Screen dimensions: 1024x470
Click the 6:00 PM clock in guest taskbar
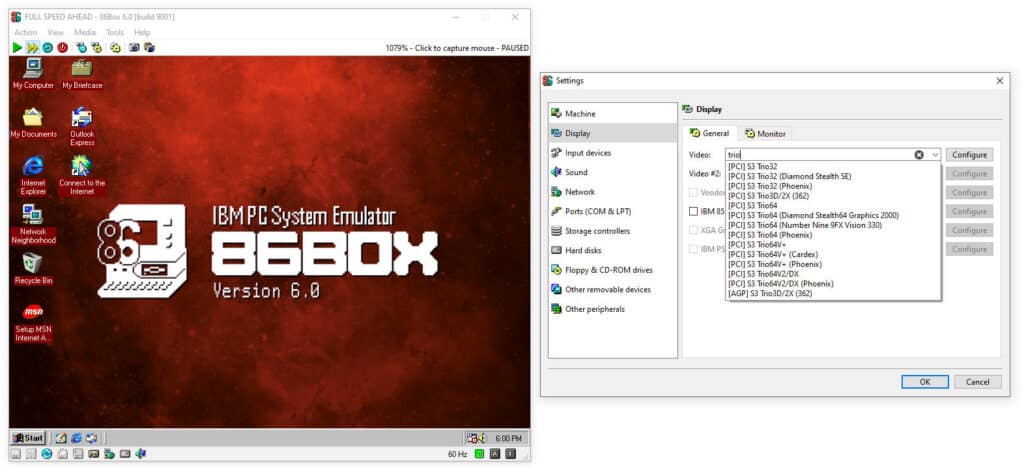click(x=508, y=439)
